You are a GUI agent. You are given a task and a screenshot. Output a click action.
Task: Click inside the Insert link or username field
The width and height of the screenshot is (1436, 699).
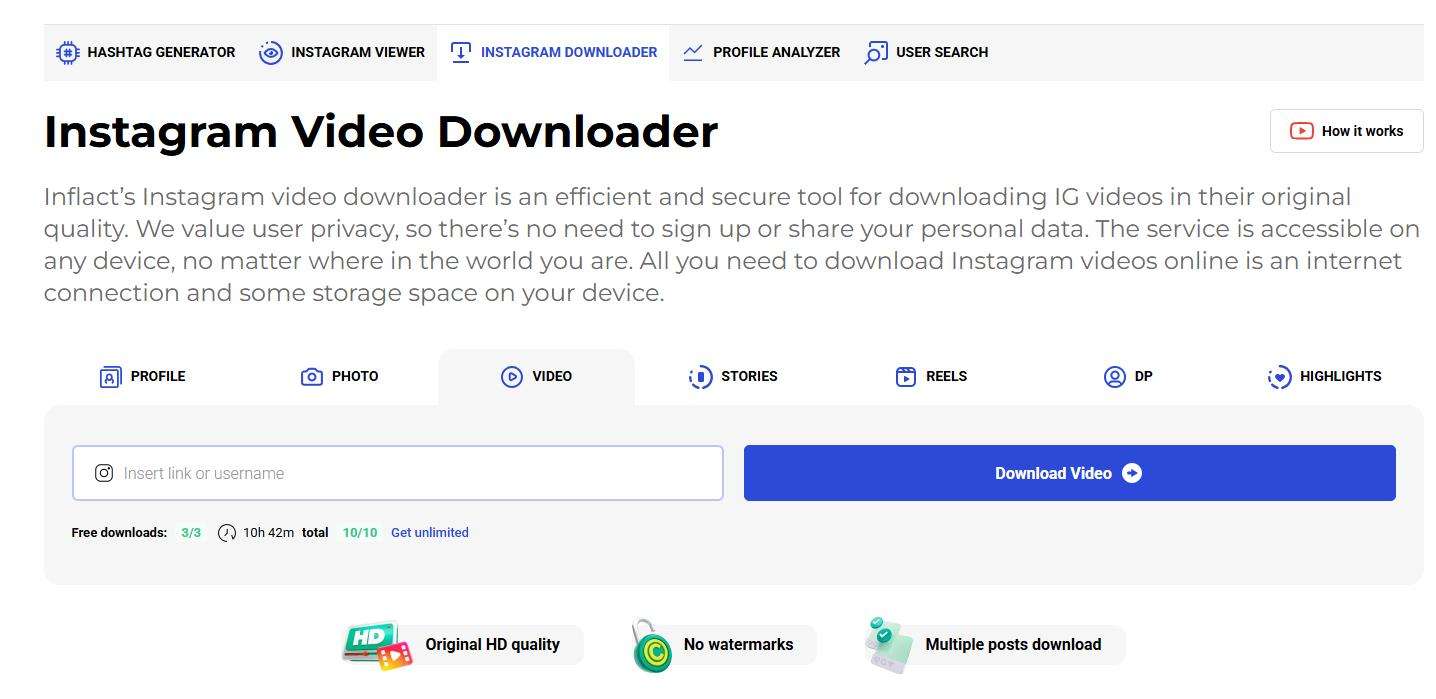point(398,472)
